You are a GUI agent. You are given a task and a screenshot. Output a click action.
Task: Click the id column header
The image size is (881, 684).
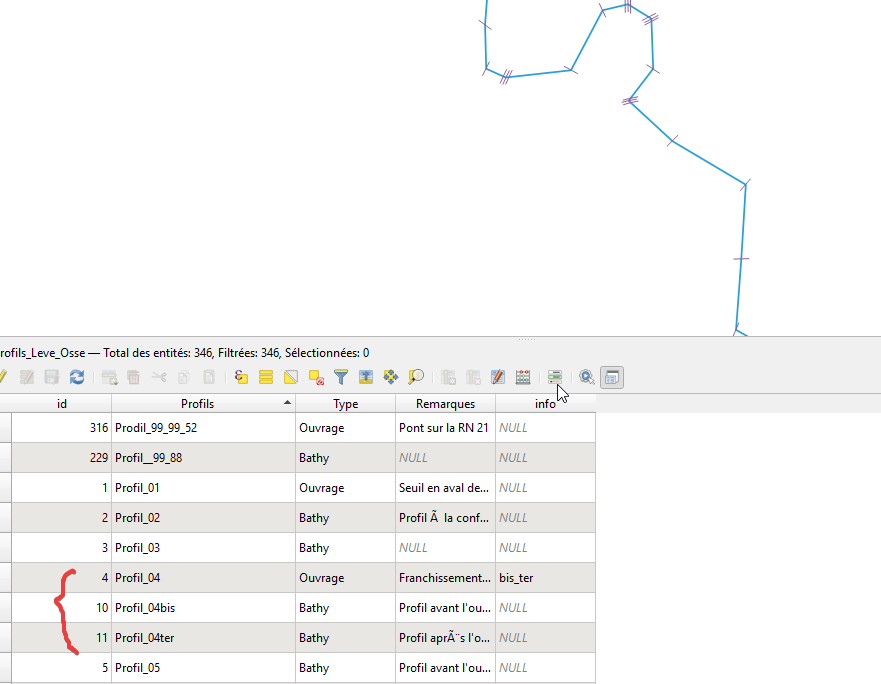click(x=62, y=404)
